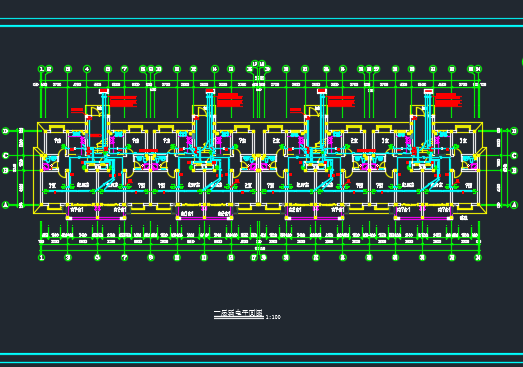Click the top grid axis bubble 7
The width and height of the screenshot is (523, 367).
coord(124,69)
